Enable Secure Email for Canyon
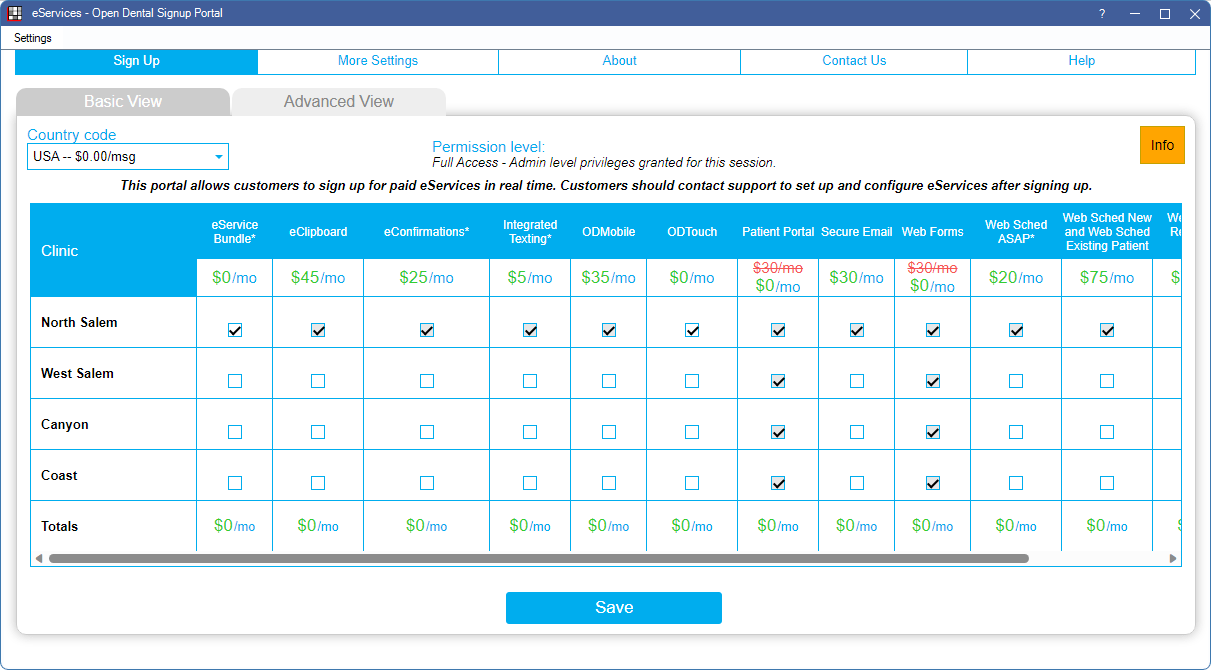 (x=856, y=431)
